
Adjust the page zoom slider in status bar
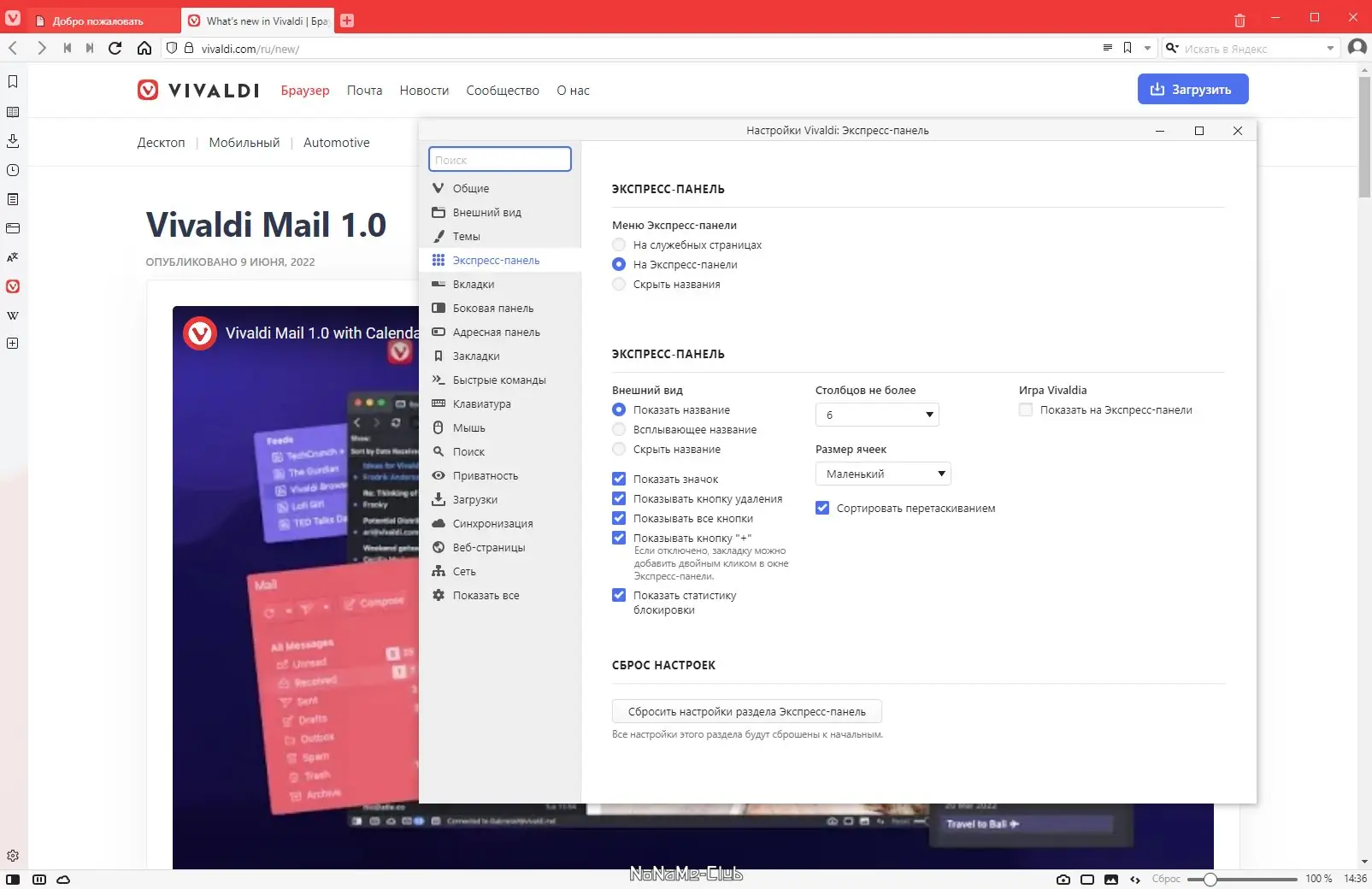click(1242, 880)
